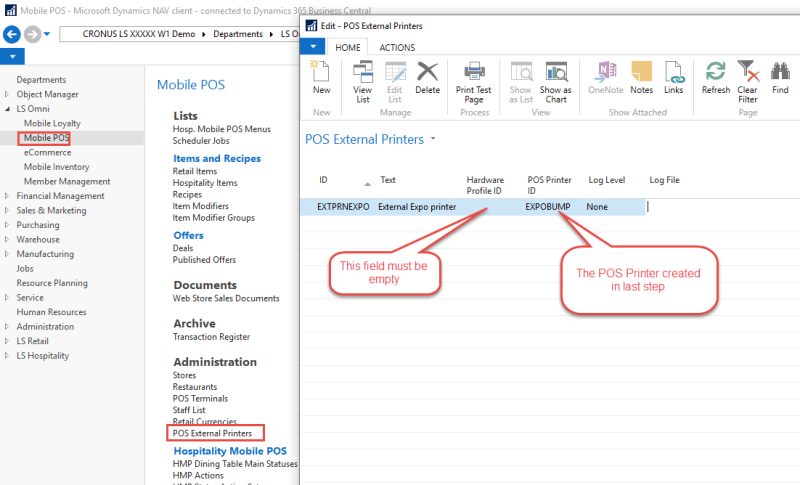Go forward with grey forward arrow
Image resolution: width=800 pixels, height=485 pixels.
coord(32,34)
